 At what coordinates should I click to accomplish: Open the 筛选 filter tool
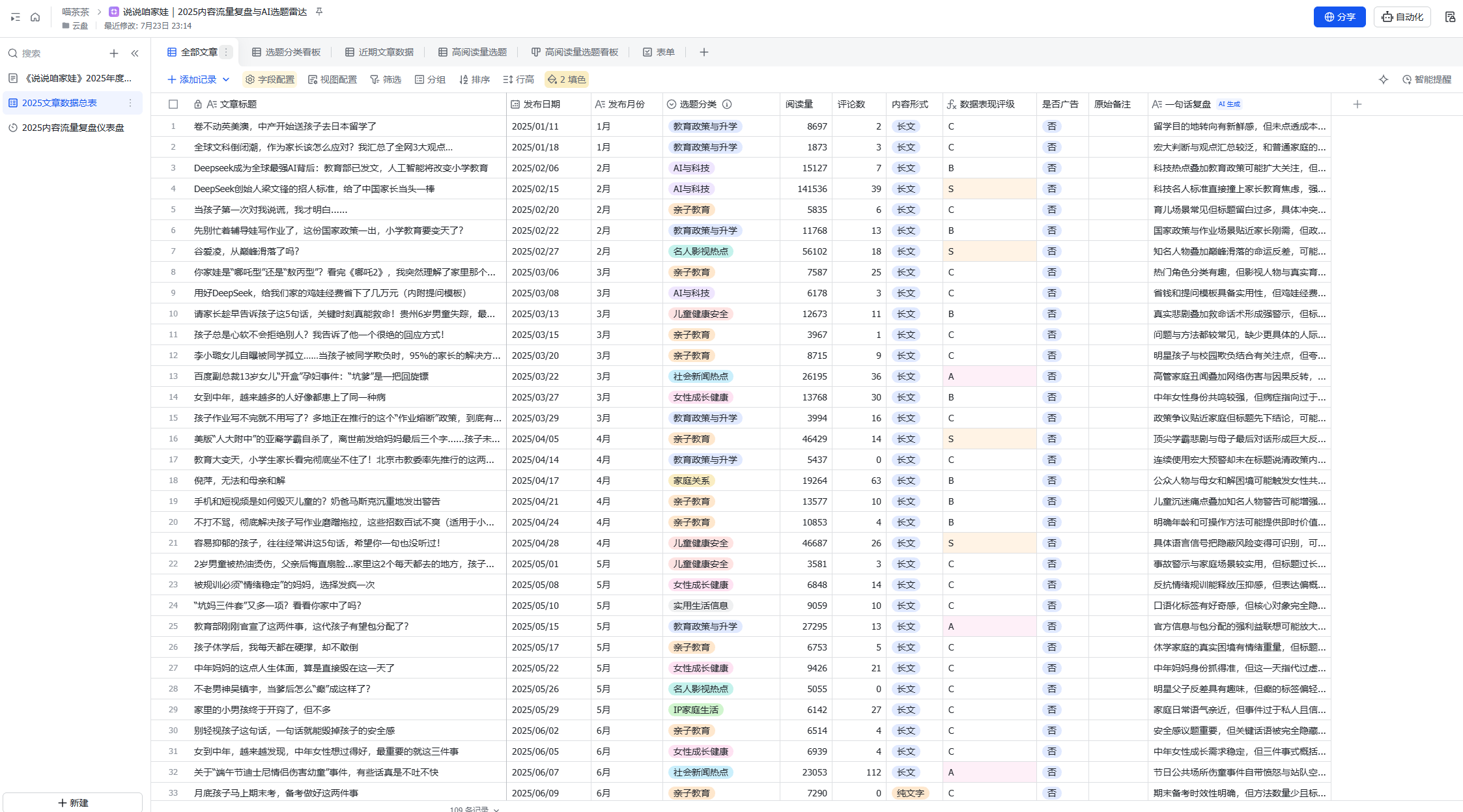pos(386,79)
